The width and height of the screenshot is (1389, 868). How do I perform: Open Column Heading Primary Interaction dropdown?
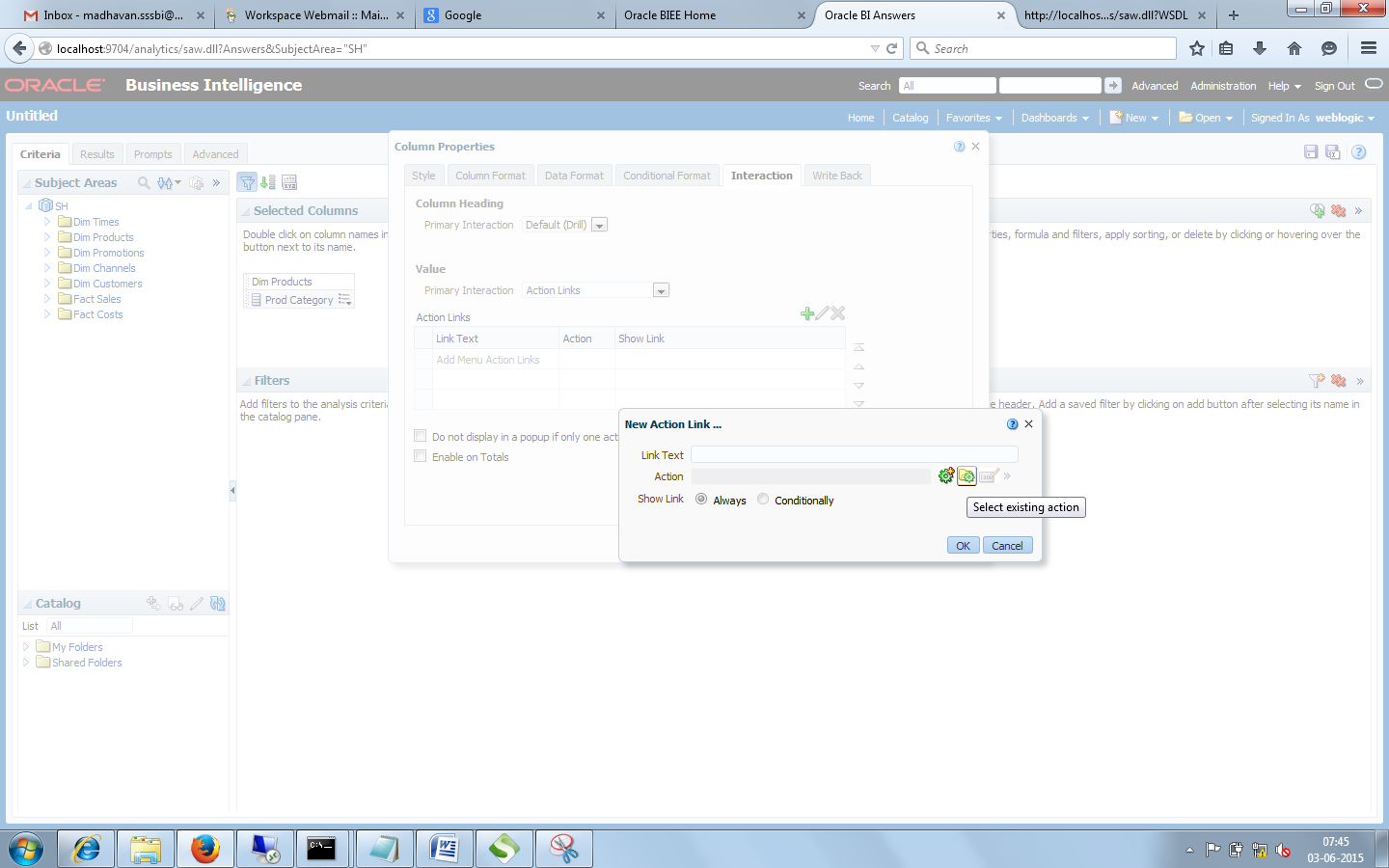pyautogui.click(x=599, y=225)
